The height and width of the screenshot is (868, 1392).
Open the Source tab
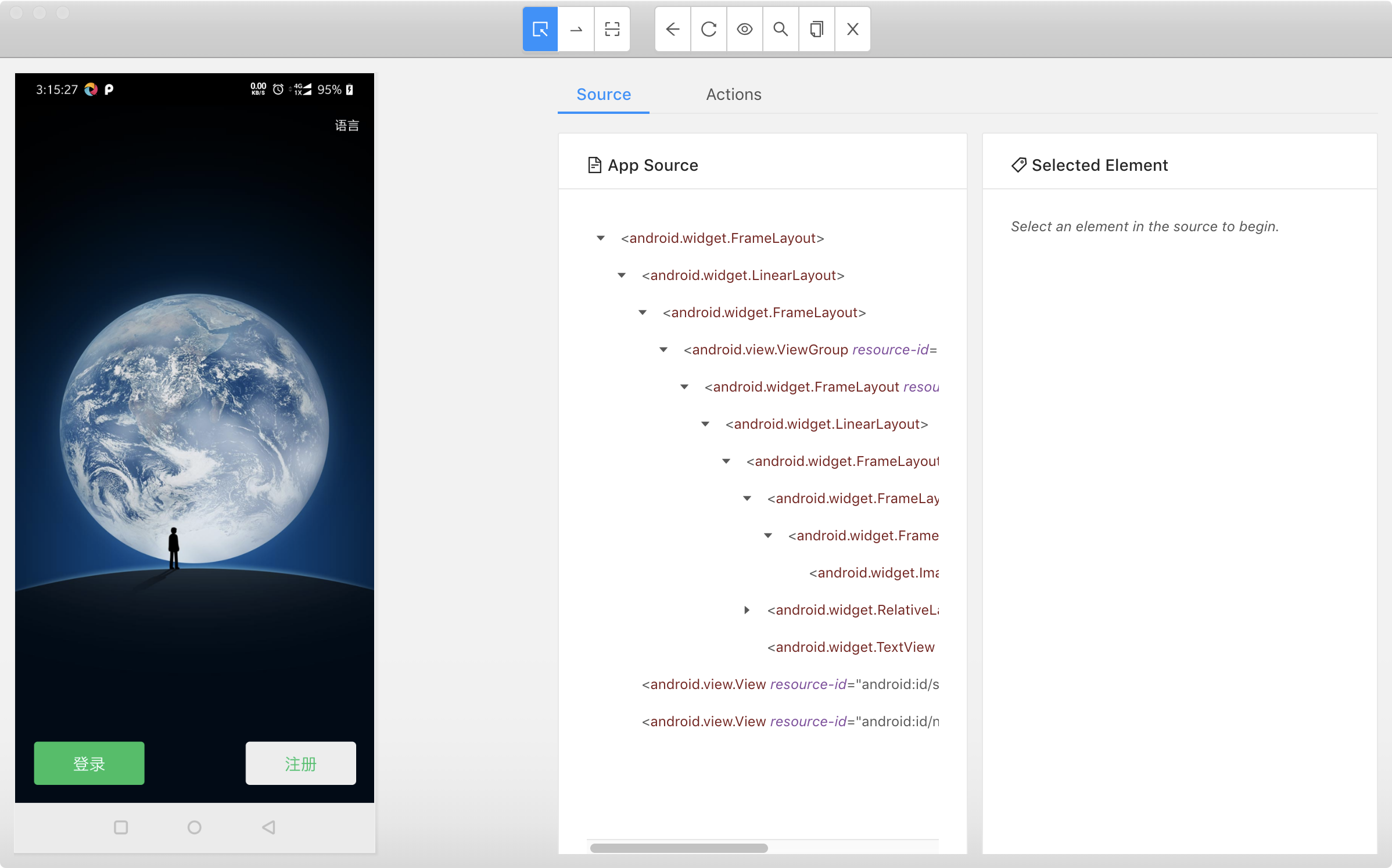[603, 94]
